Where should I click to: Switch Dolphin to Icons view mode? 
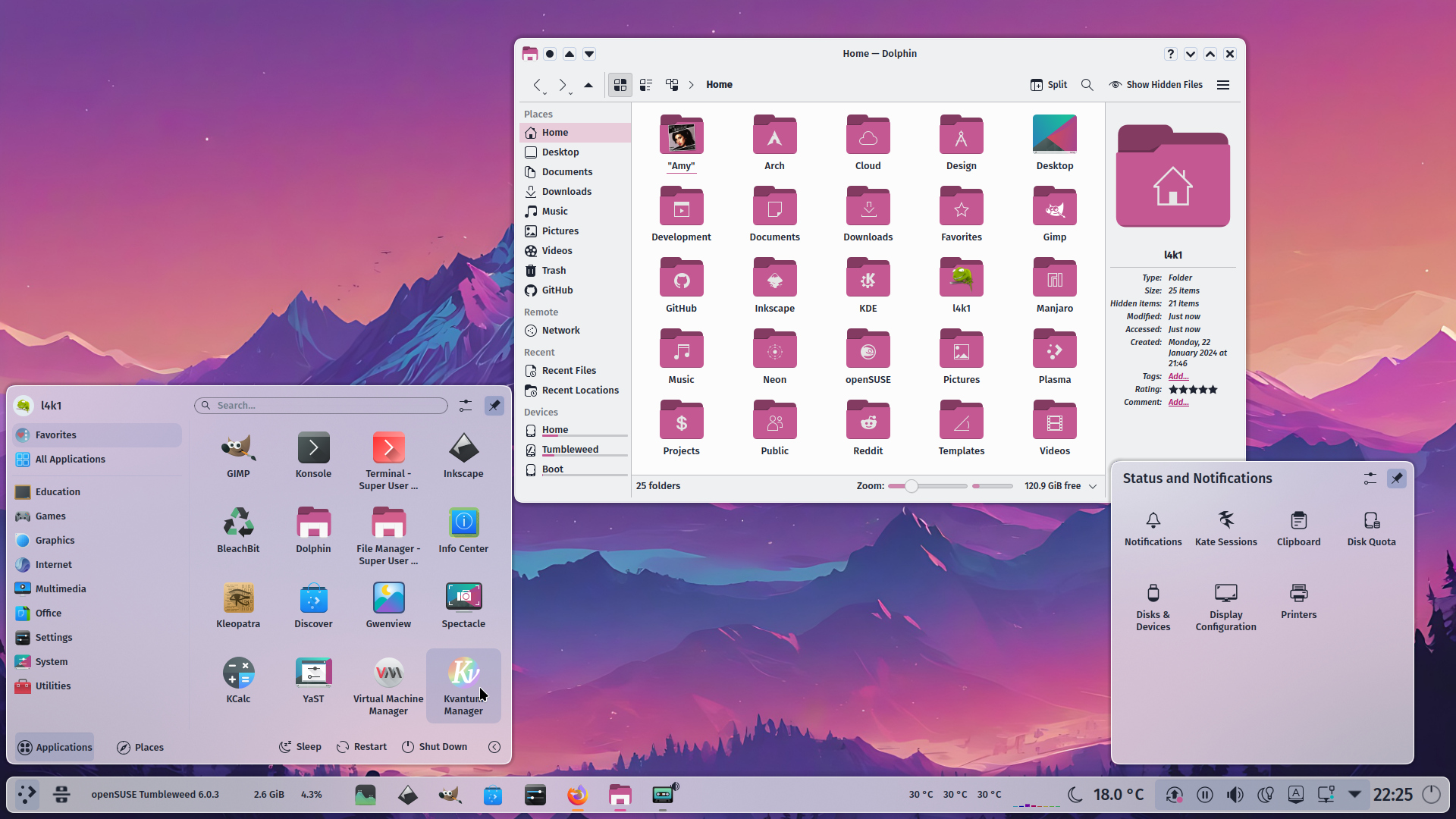click(620, 85)
